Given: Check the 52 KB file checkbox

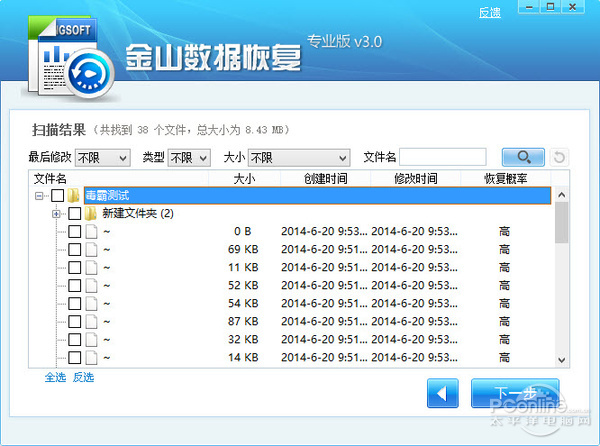Looking at the screenshot, I should coord(75,285).
